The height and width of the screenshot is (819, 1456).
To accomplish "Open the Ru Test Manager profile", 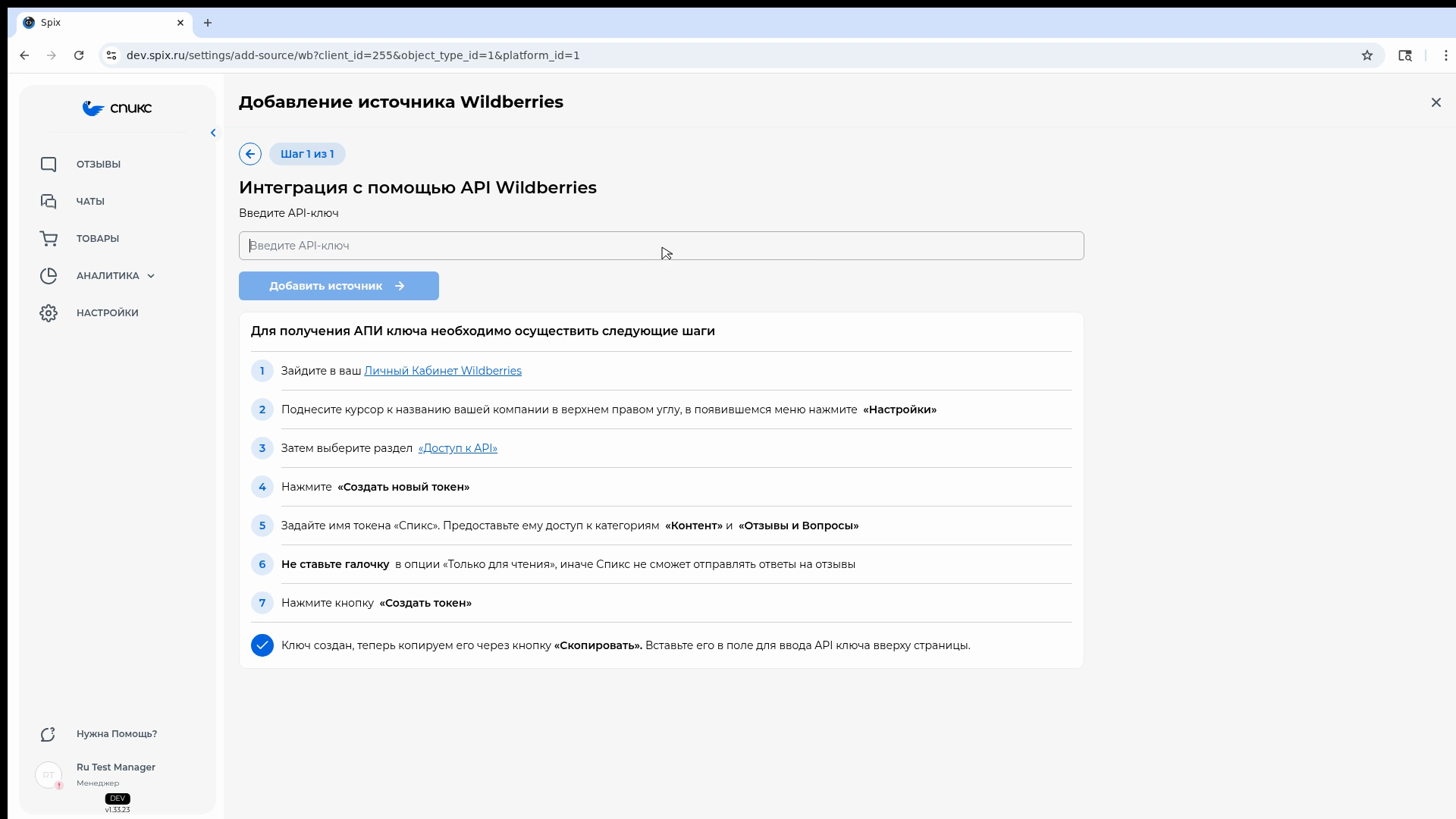I will (116, 767).
